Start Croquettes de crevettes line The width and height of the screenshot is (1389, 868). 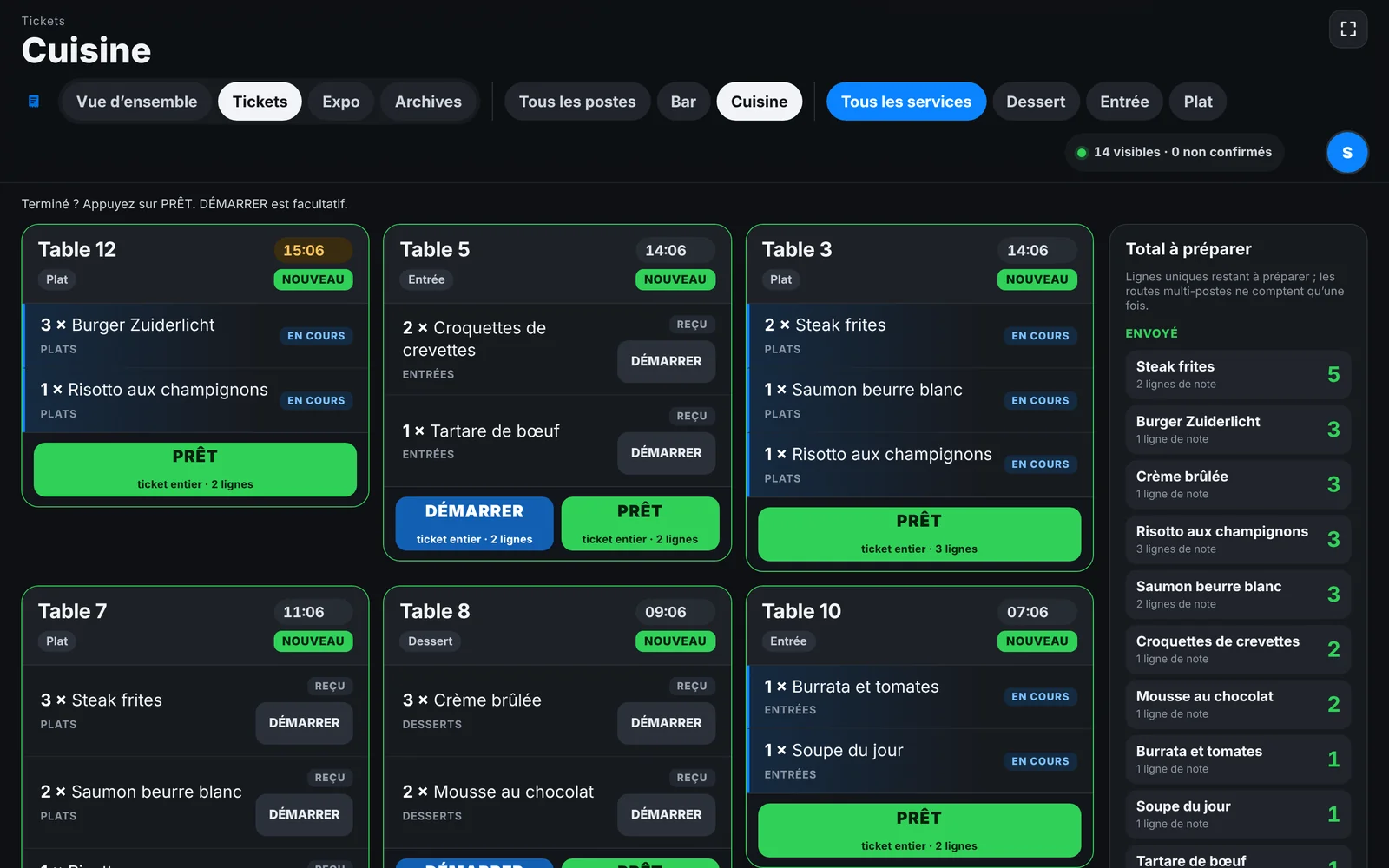pyautogui.click(x=666, y=361)
